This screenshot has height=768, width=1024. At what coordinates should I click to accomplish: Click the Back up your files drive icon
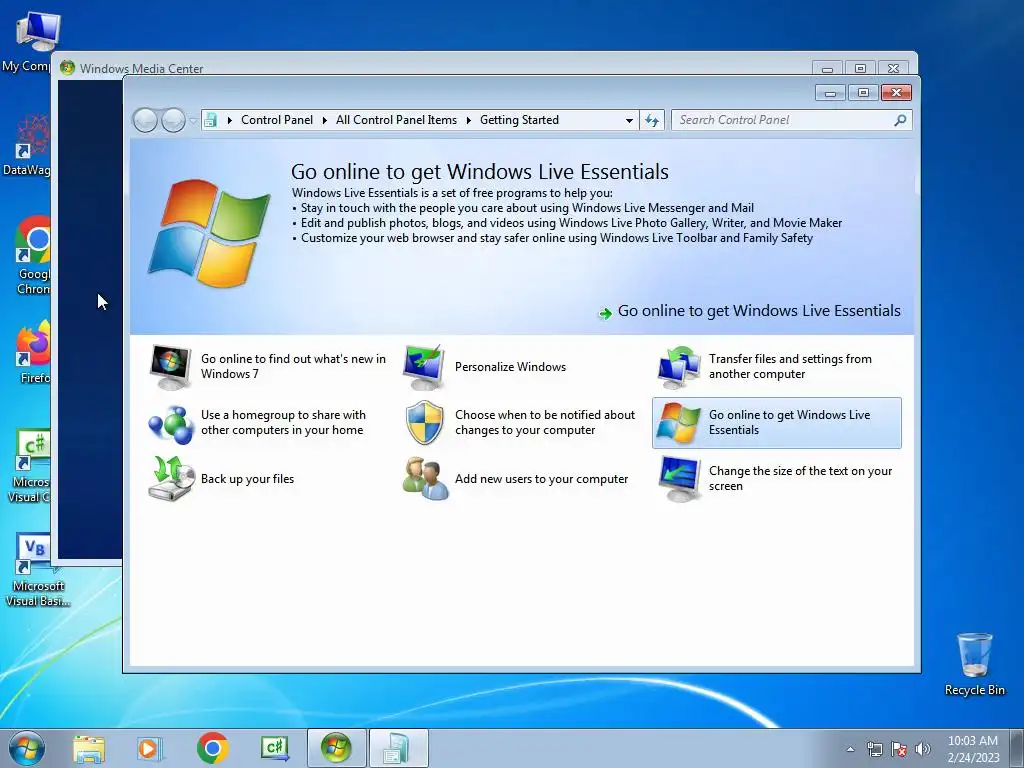170,479
